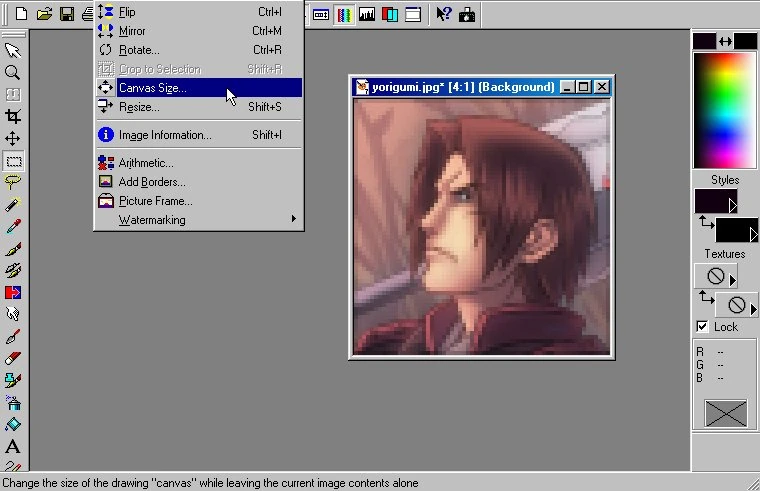The image size is (760, 491).
Task: Activate the context help arrow-question icon
Action: click(x=443, y=14)
